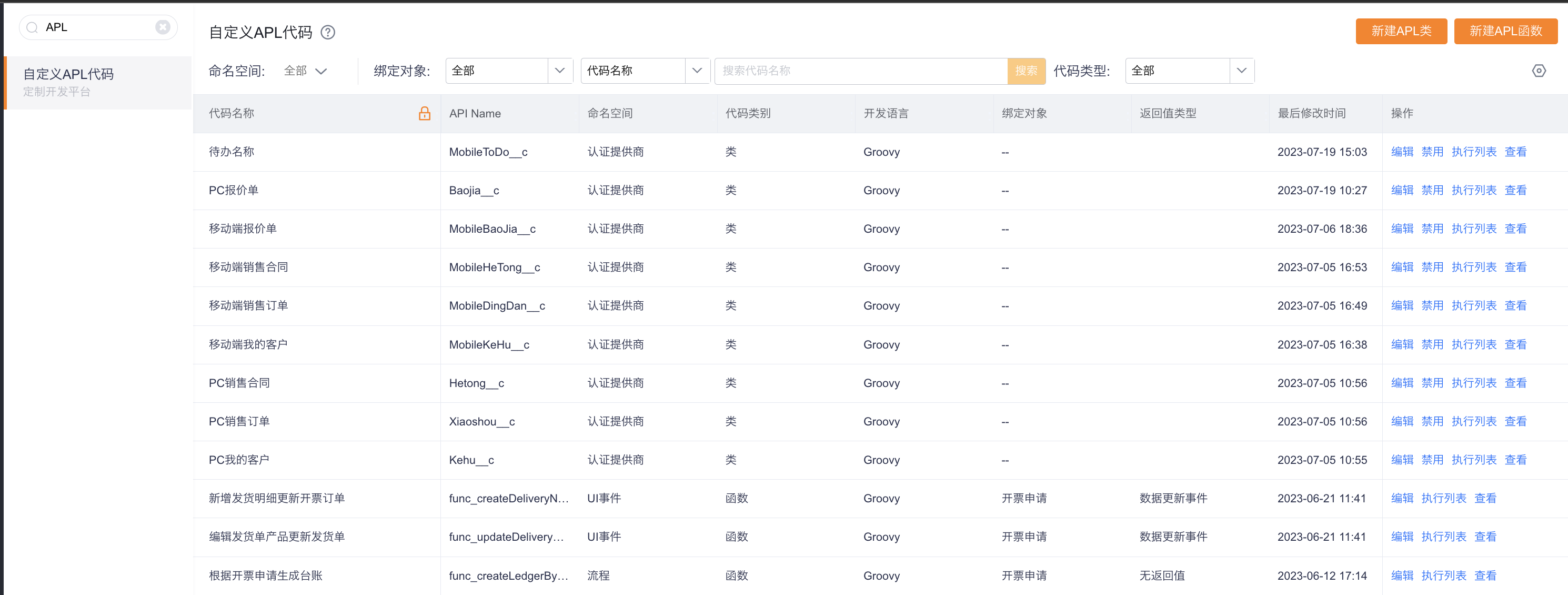This screenshot has height=595, width=1568.
Task: Open the 代码名称 search type dropdown
Action: point(645,71)
